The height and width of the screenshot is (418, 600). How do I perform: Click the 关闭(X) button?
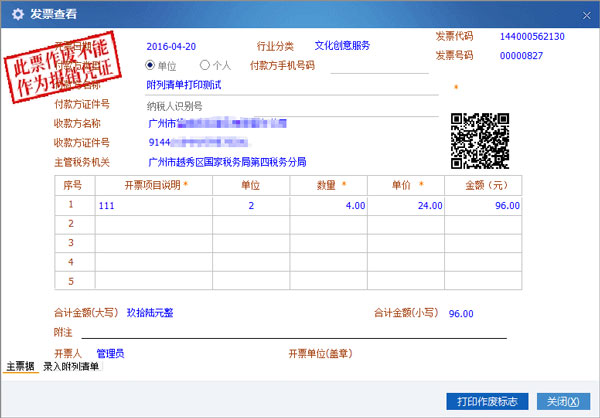(x=563, y=401)
